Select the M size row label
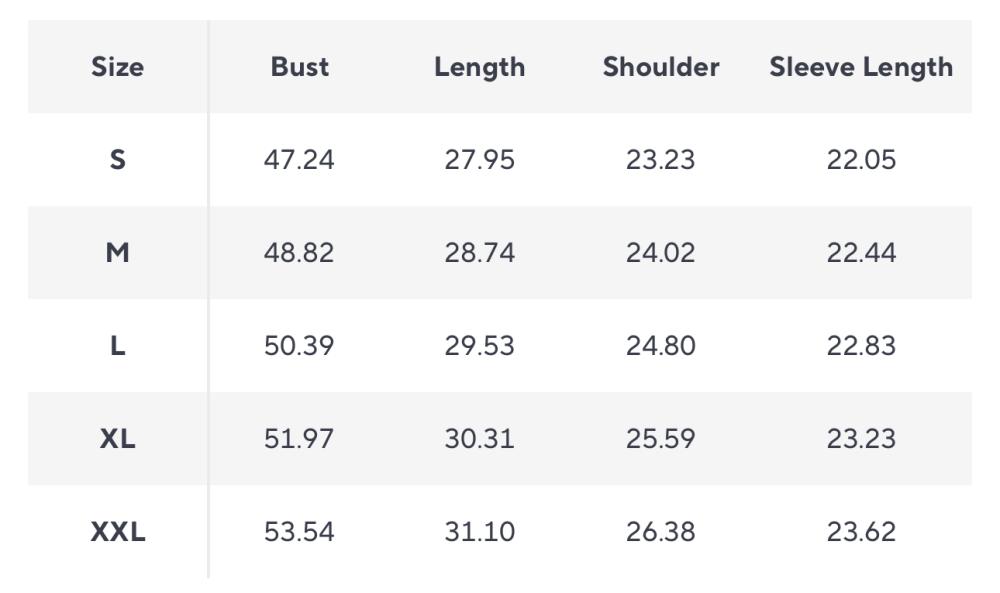Image resolution: width=1000 pixels, height=593 pixels. (118, 253)
